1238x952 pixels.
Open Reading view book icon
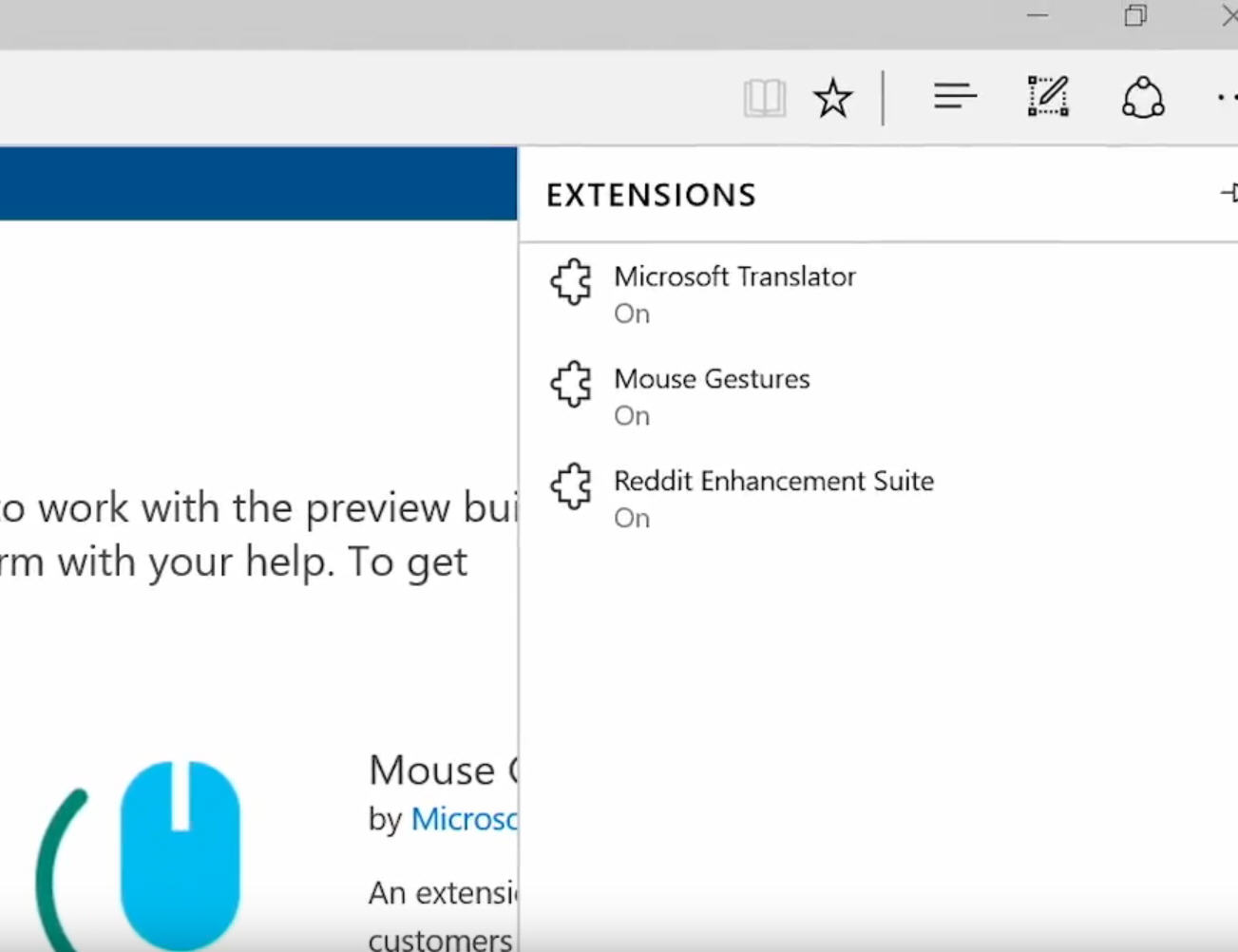click(764, 98)
